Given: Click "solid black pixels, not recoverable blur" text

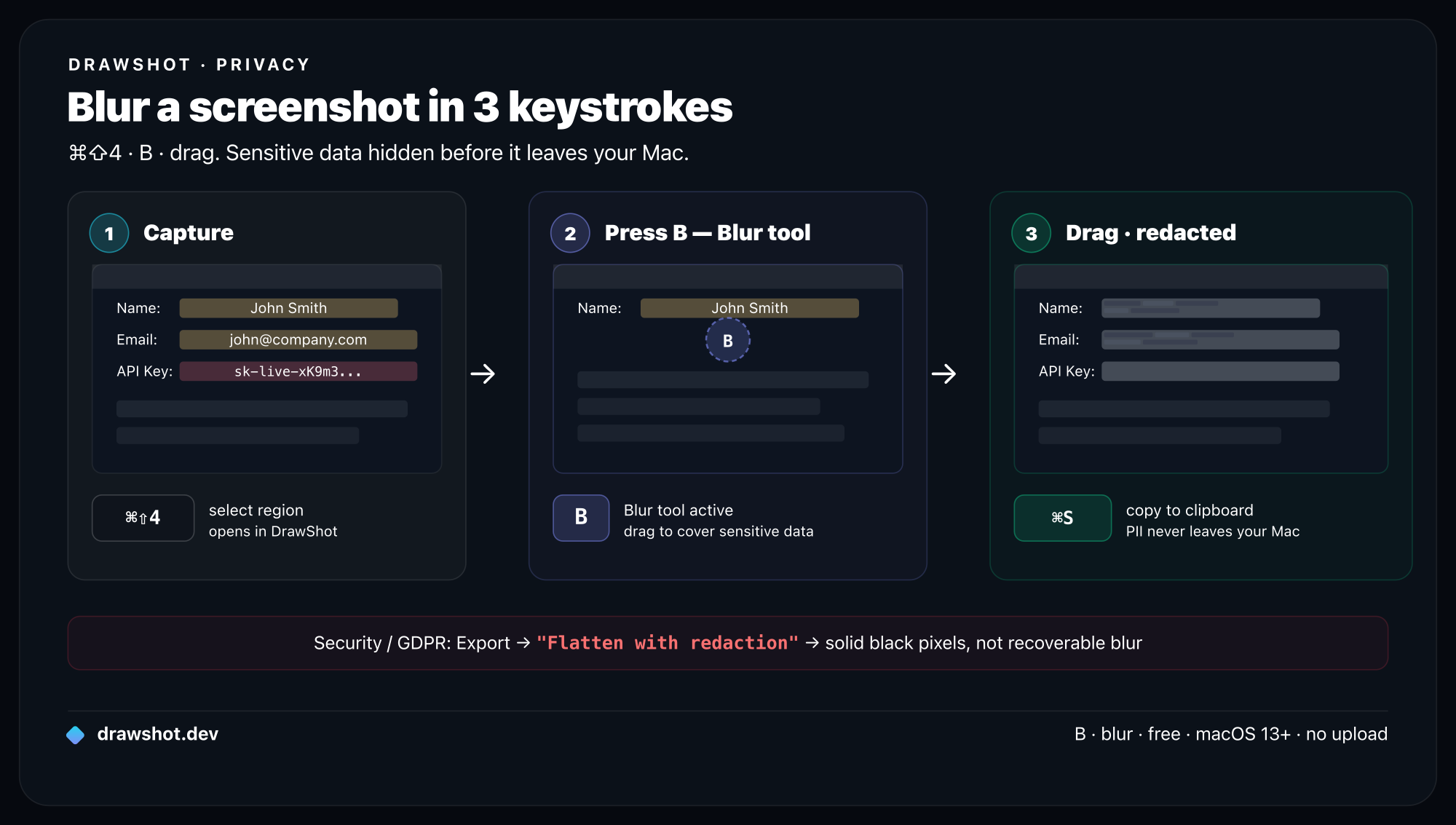Looking at the screenshot, I should click(x=984, y=643).
